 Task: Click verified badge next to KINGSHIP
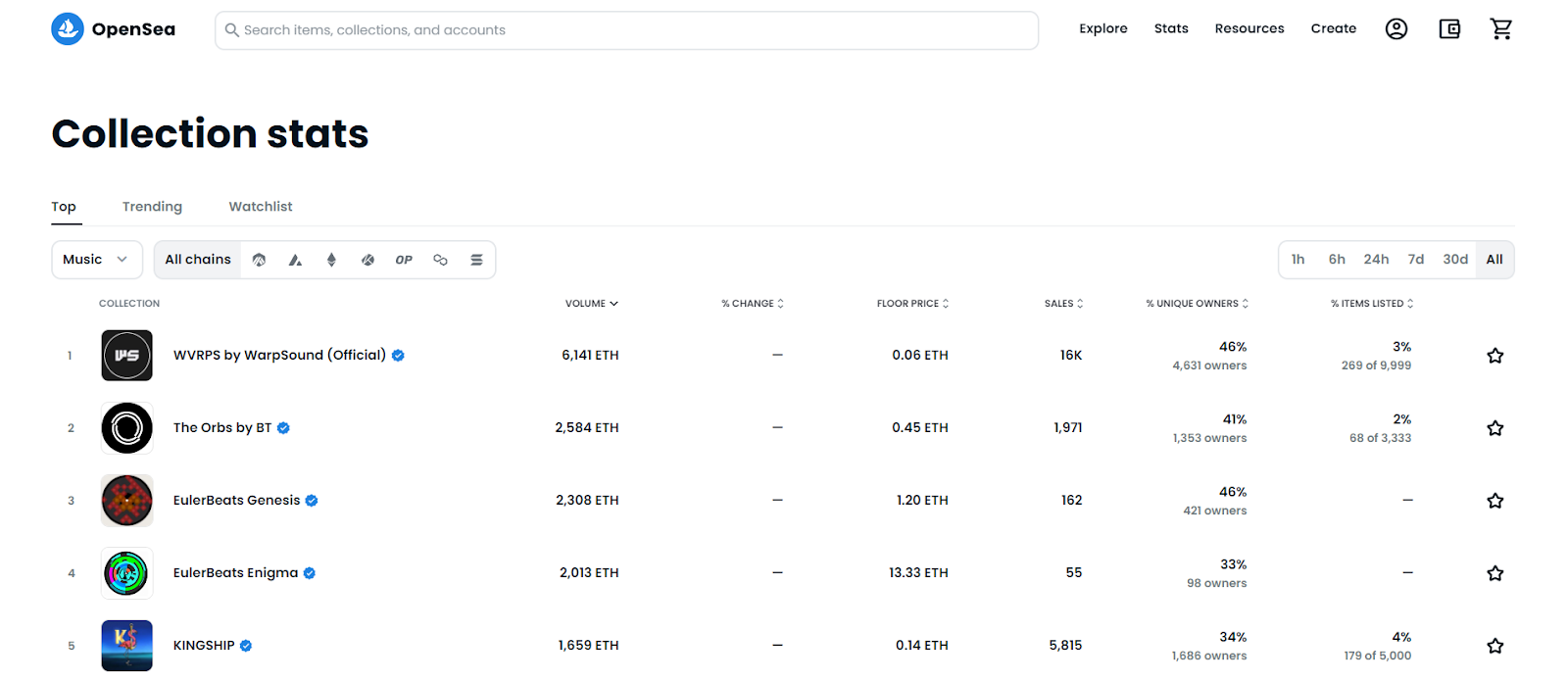click(246, 646)
